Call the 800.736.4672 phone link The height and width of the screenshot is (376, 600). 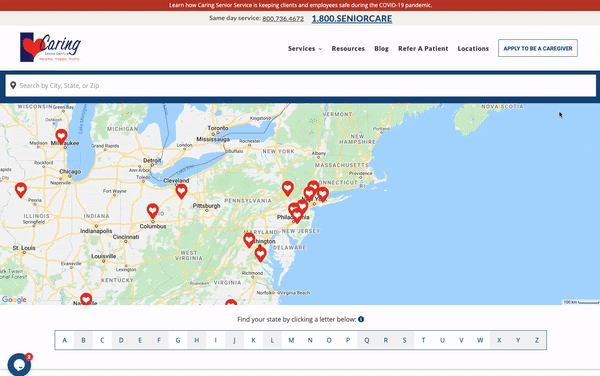283,18
